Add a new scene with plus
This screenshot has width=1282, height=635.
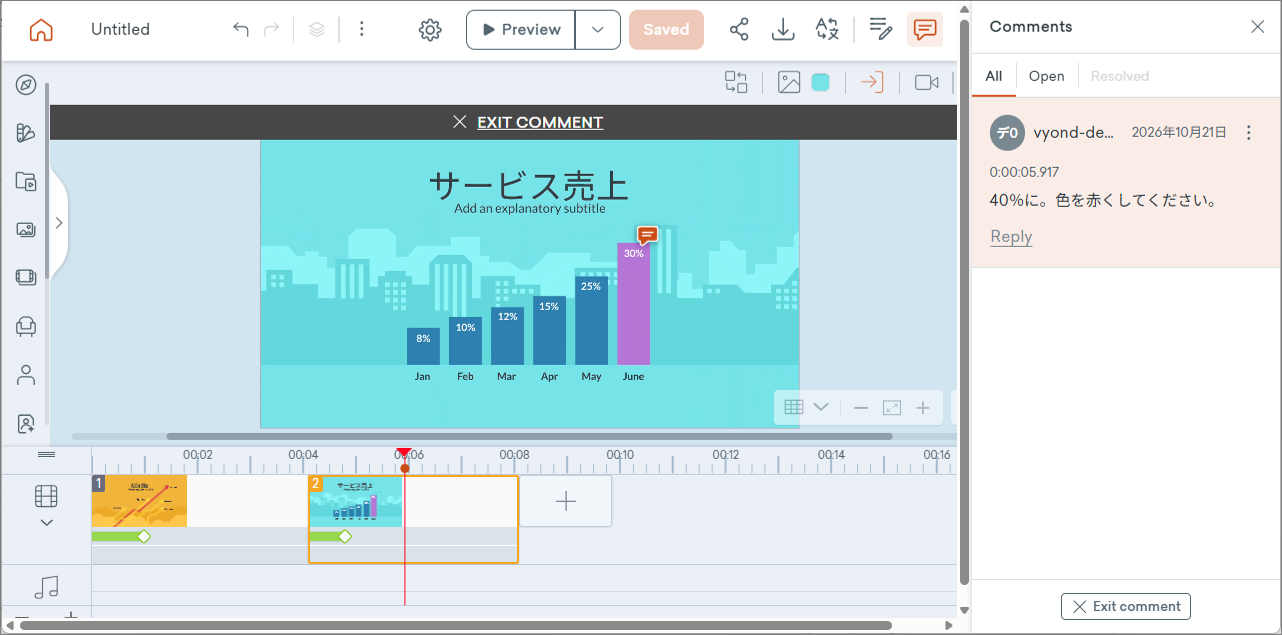coord(566,501)
